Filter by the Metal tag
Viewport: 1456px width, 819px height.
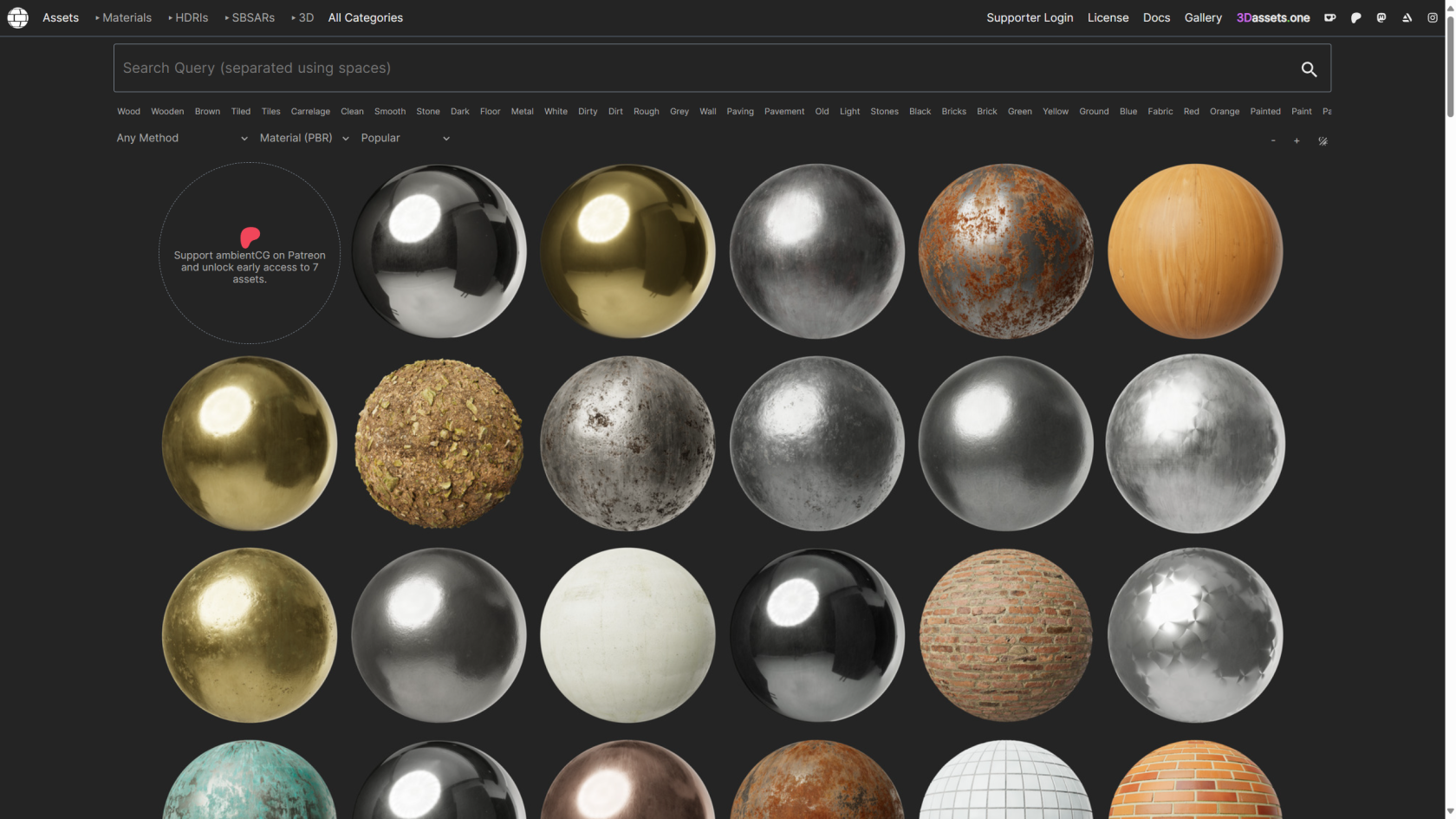pos(522,111)
